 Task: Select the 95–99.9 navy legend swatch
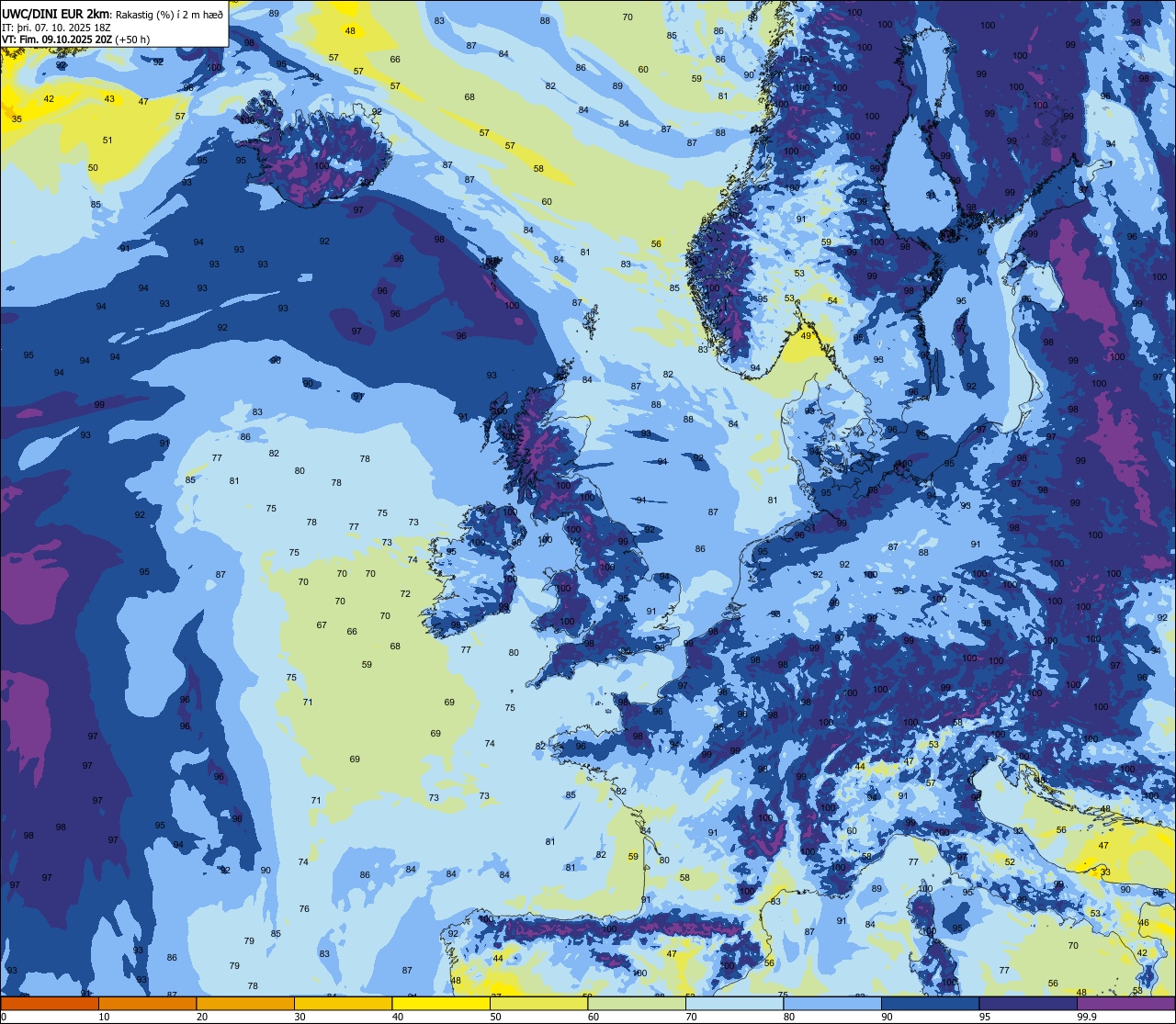(x=1028, y=1003)
